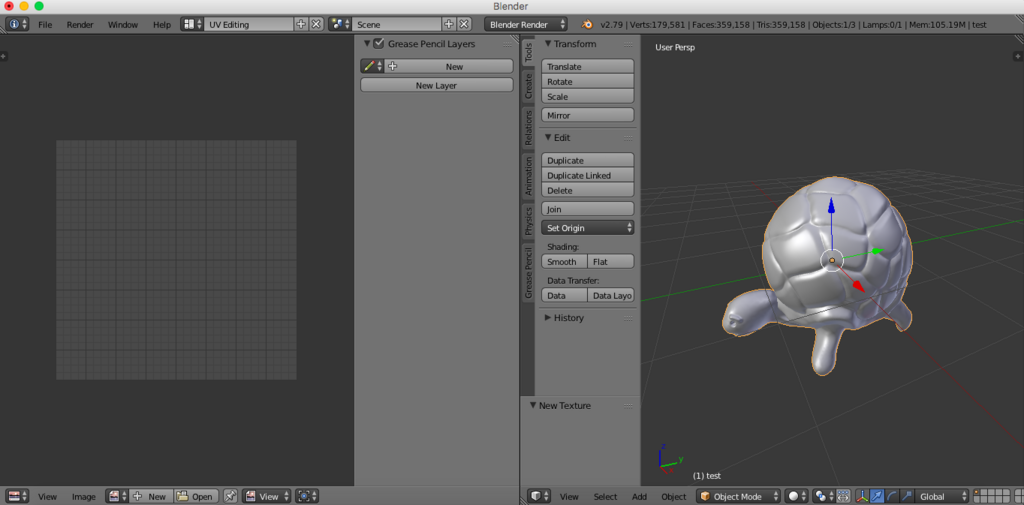
Task: Toggle Grease Pencil Layers checkbox
Action: click(x=378, y=44)
